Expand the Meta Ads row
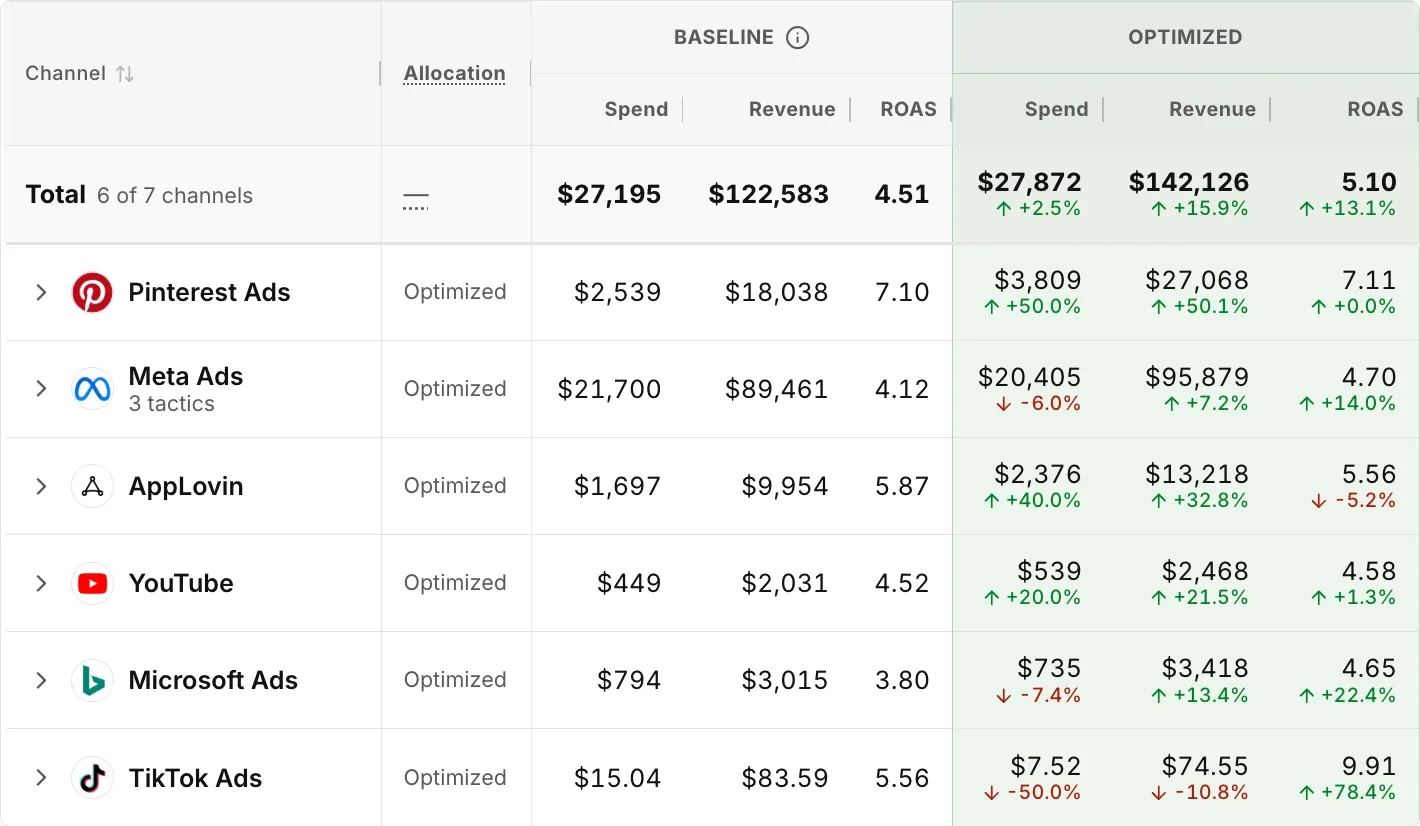This screenshot has width=1420, height=826. click(41, 389)
